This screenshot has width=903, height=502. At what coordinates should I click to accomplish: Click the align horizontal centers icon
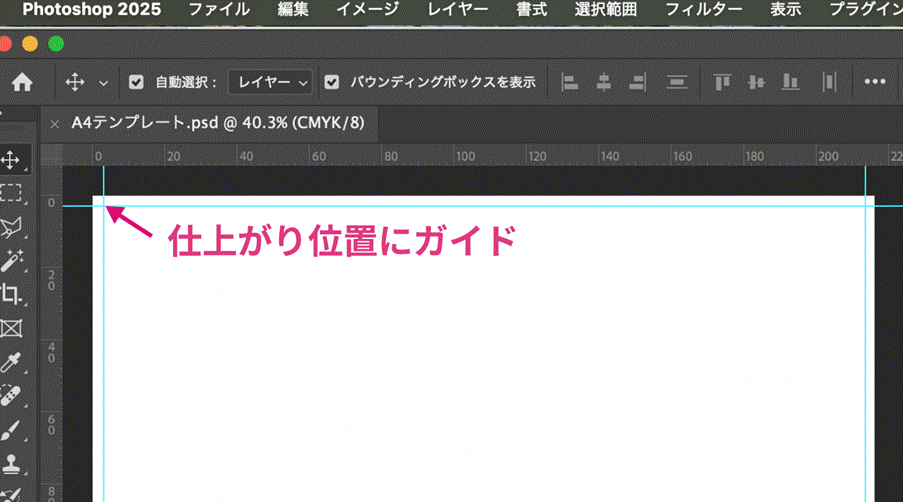tap(604, 82)
